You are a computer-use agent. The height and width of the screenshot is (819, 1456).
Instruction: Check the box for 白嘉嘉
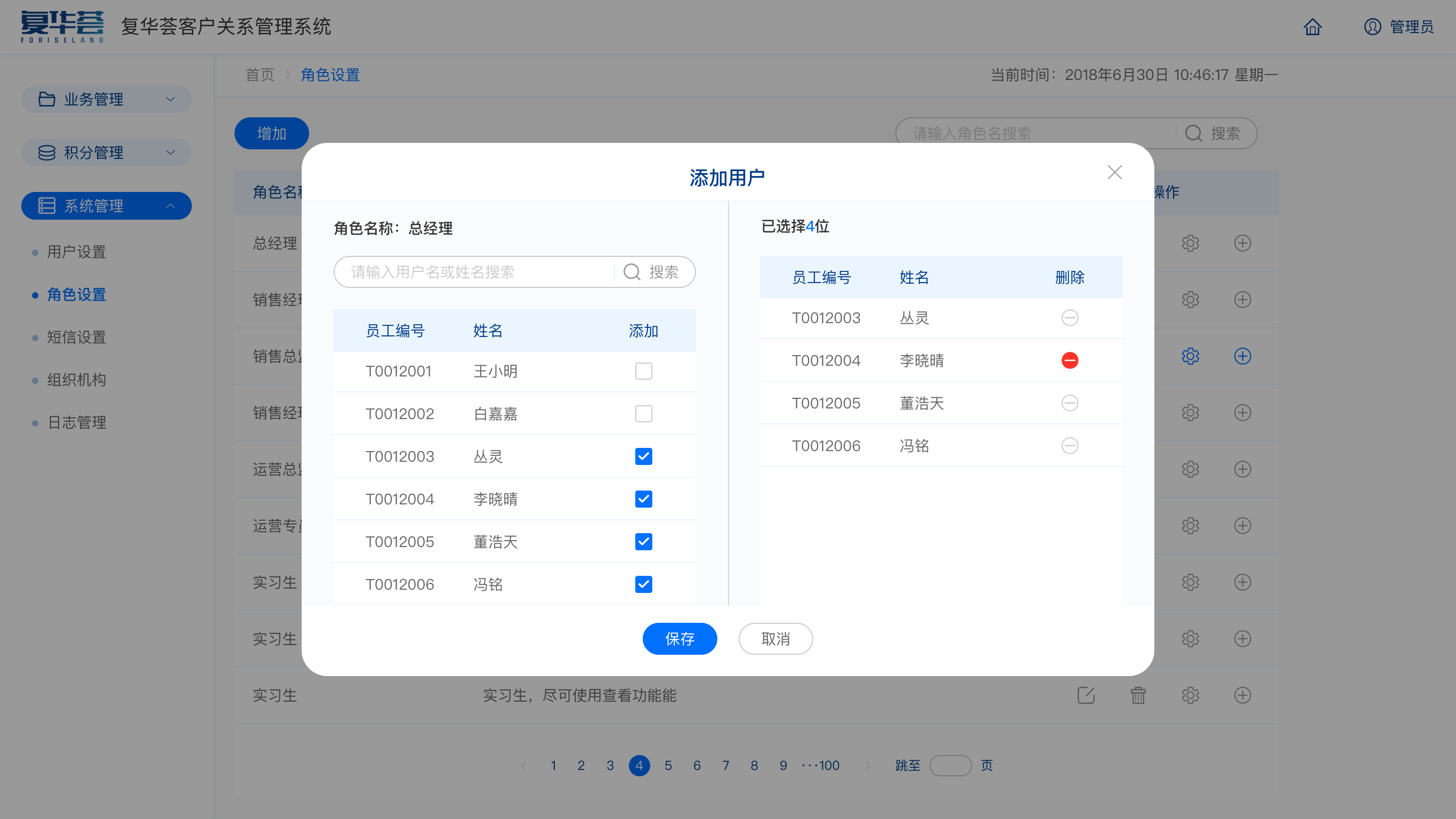(x=643, y=413)
